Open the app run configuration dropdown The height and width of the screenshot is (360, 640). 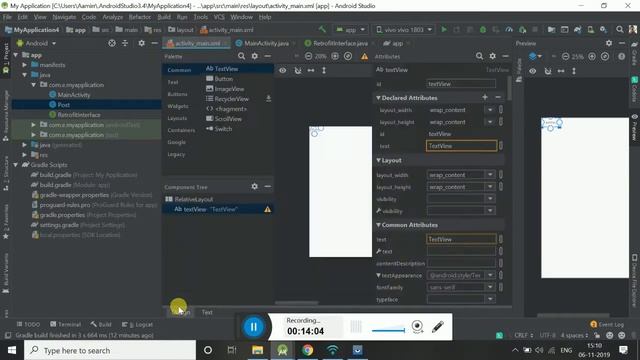click(x=350, y=30)
